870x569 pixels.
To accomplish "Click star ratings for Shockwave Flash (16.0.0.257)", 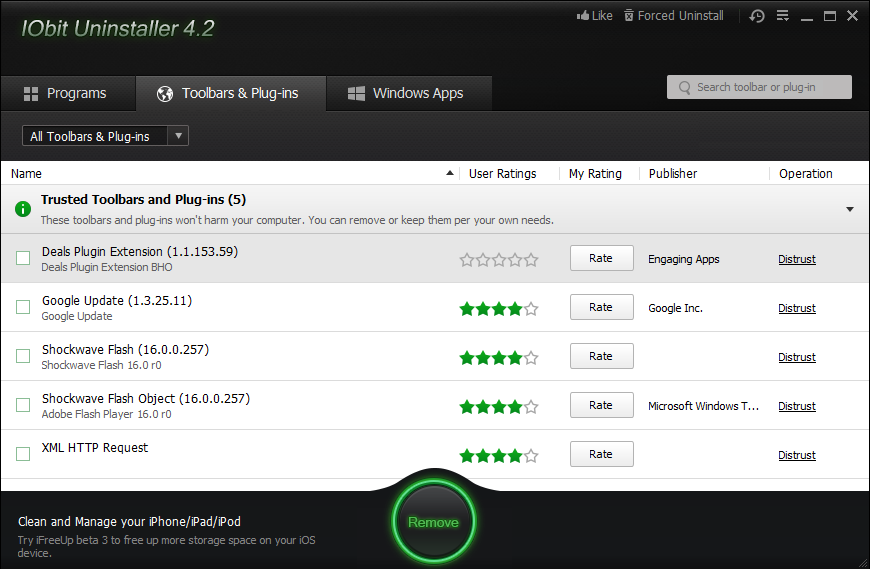I will [x=499, y=358].
